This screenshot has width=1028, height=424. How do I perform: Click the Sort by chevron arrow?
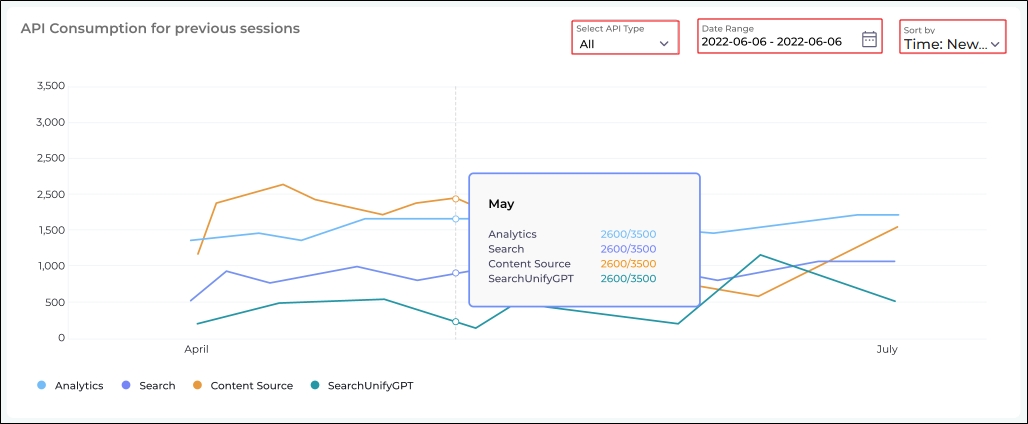[x=995, y=44]
